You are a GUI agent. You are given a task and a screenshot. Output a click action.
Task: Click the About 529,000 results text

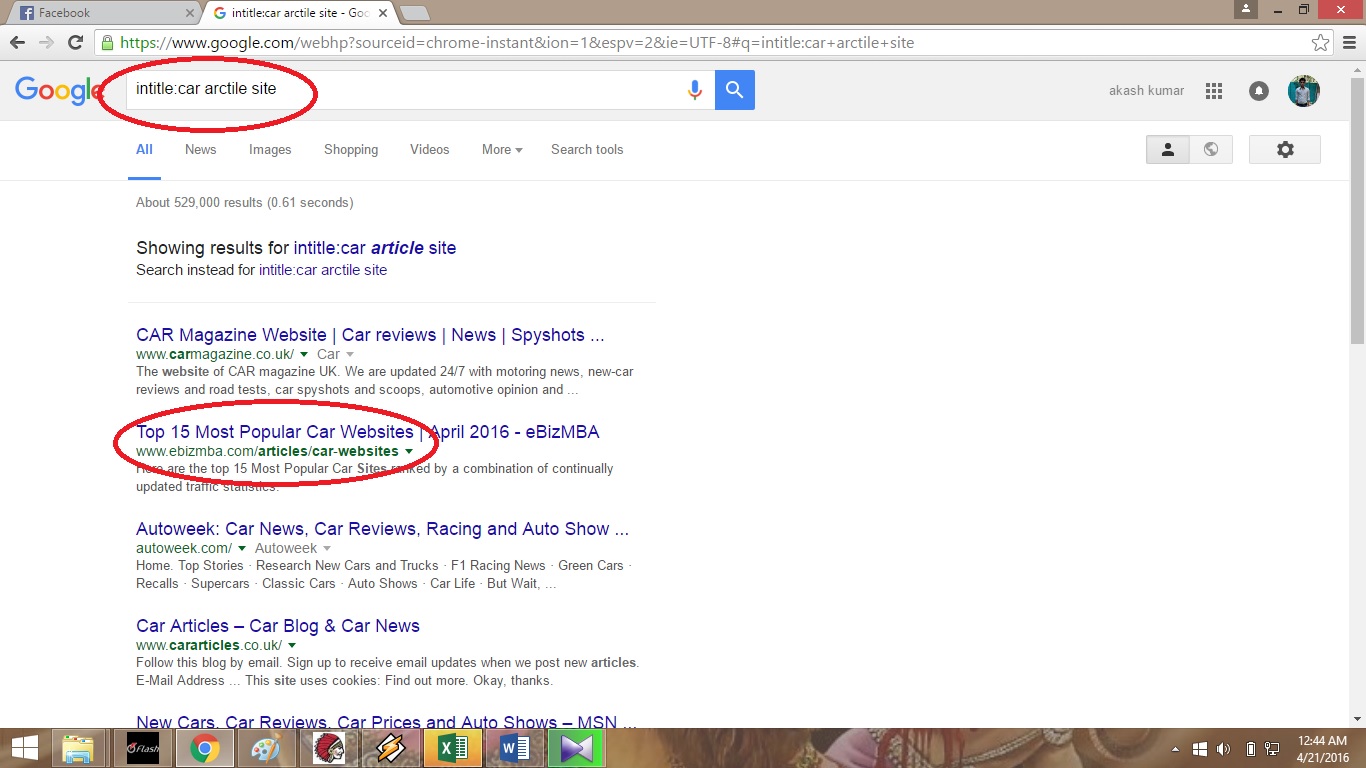245,203
